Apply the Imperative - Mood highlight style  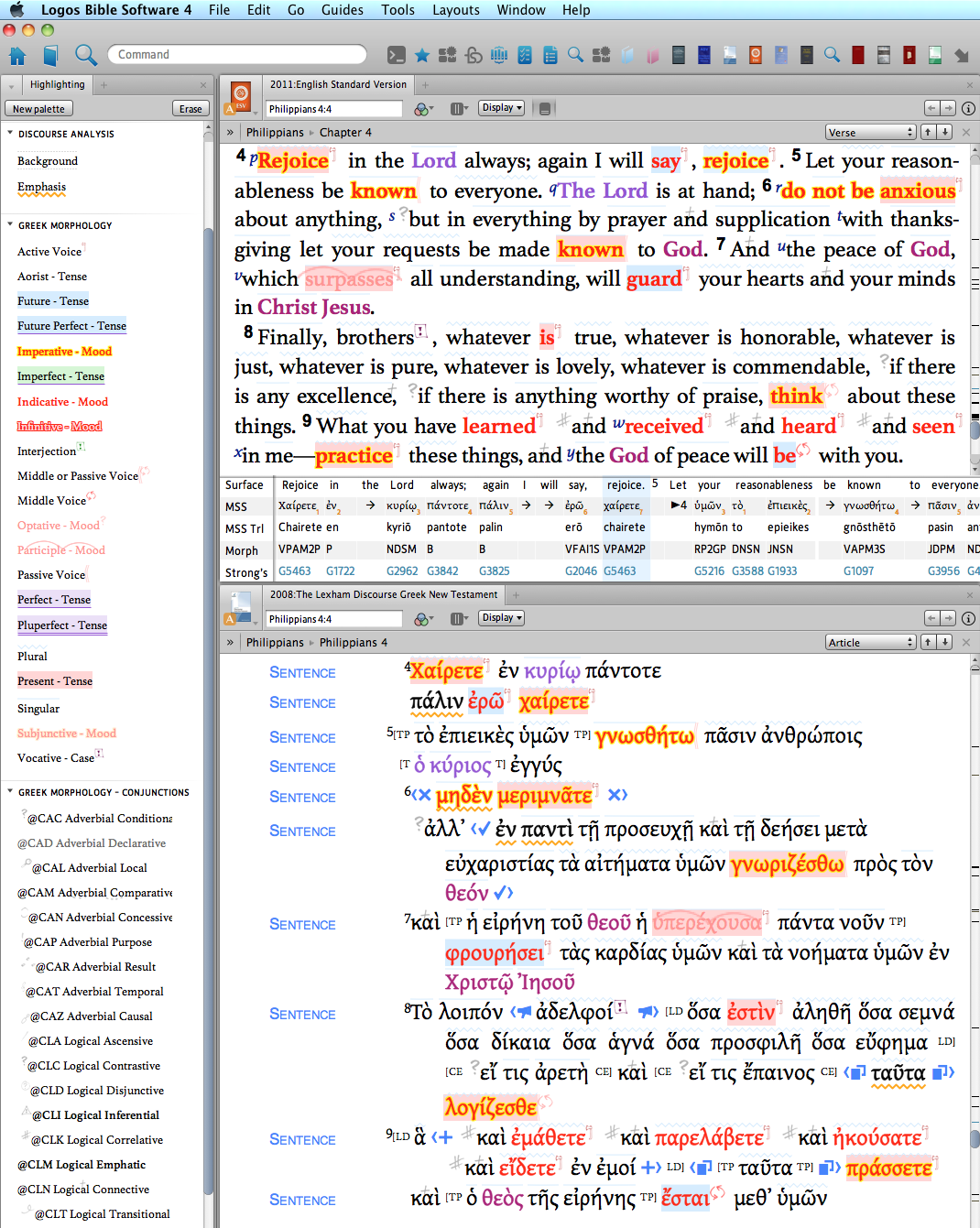[64, 352]
